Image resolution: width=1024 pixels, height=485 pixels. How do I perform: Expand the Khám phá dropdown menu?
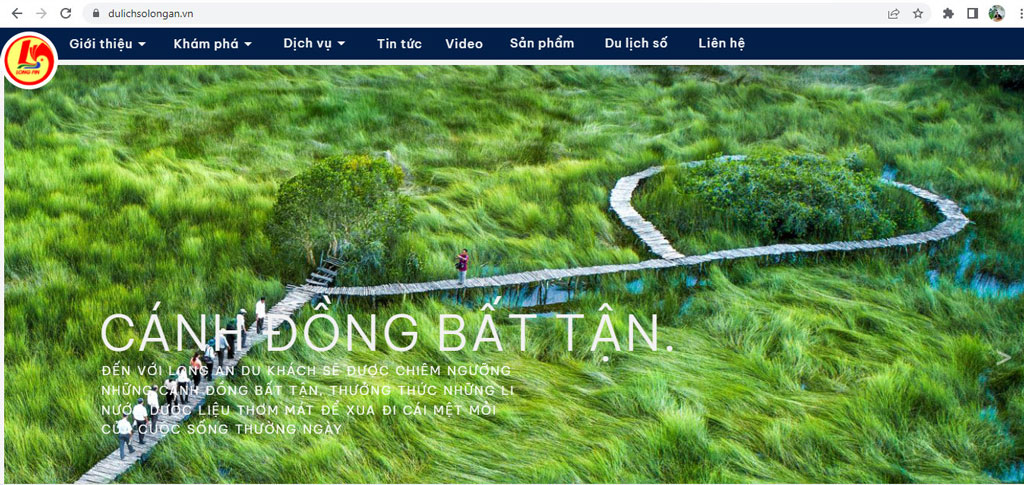click(212, 44)
